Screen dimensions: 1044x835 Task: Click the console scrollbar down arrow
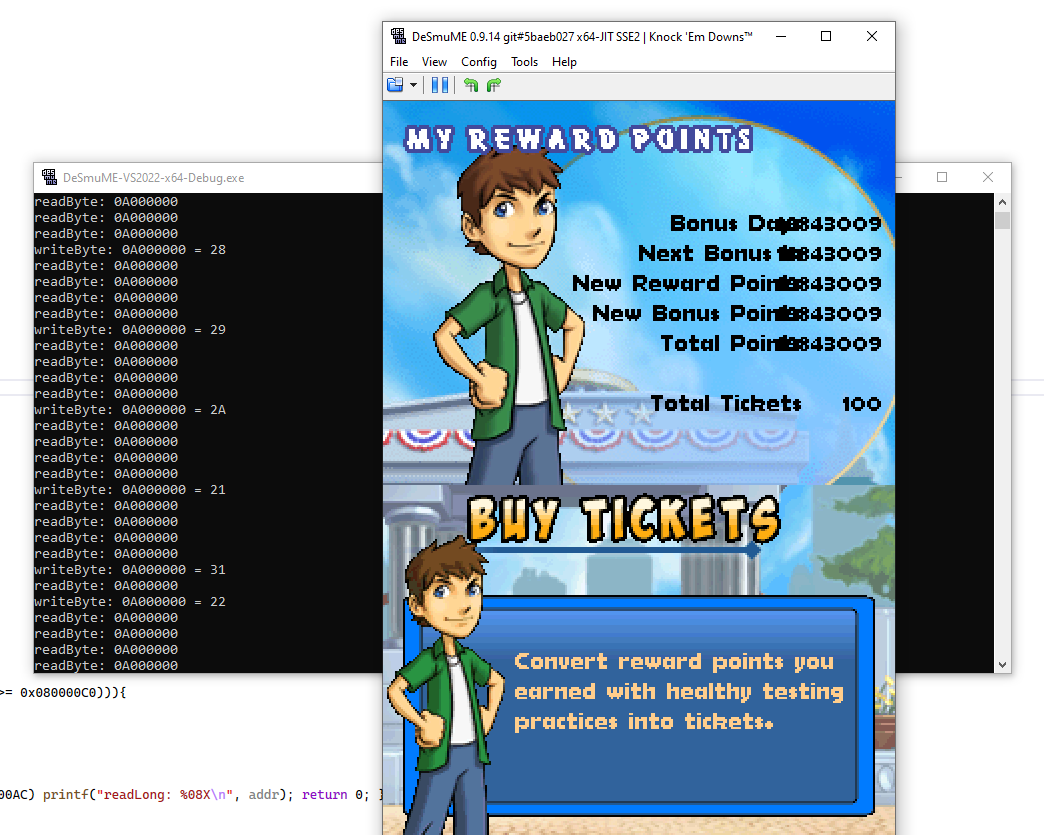(x=1002, y=665)
